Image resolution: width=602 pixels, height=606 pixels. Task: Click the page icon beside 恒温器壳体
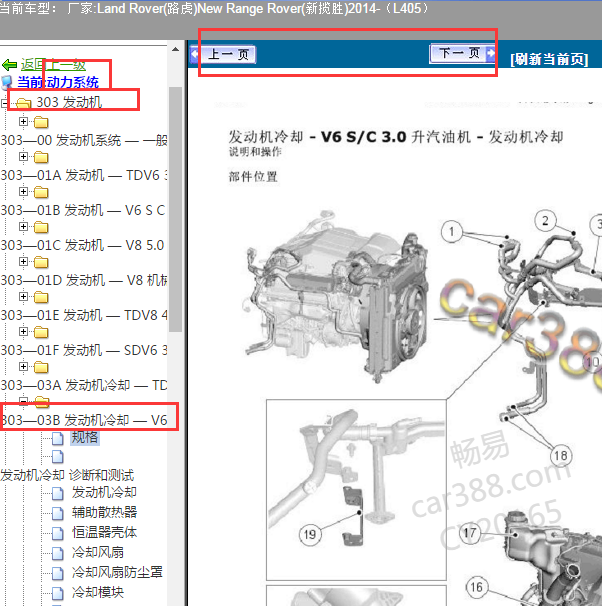tap(58, 533)
